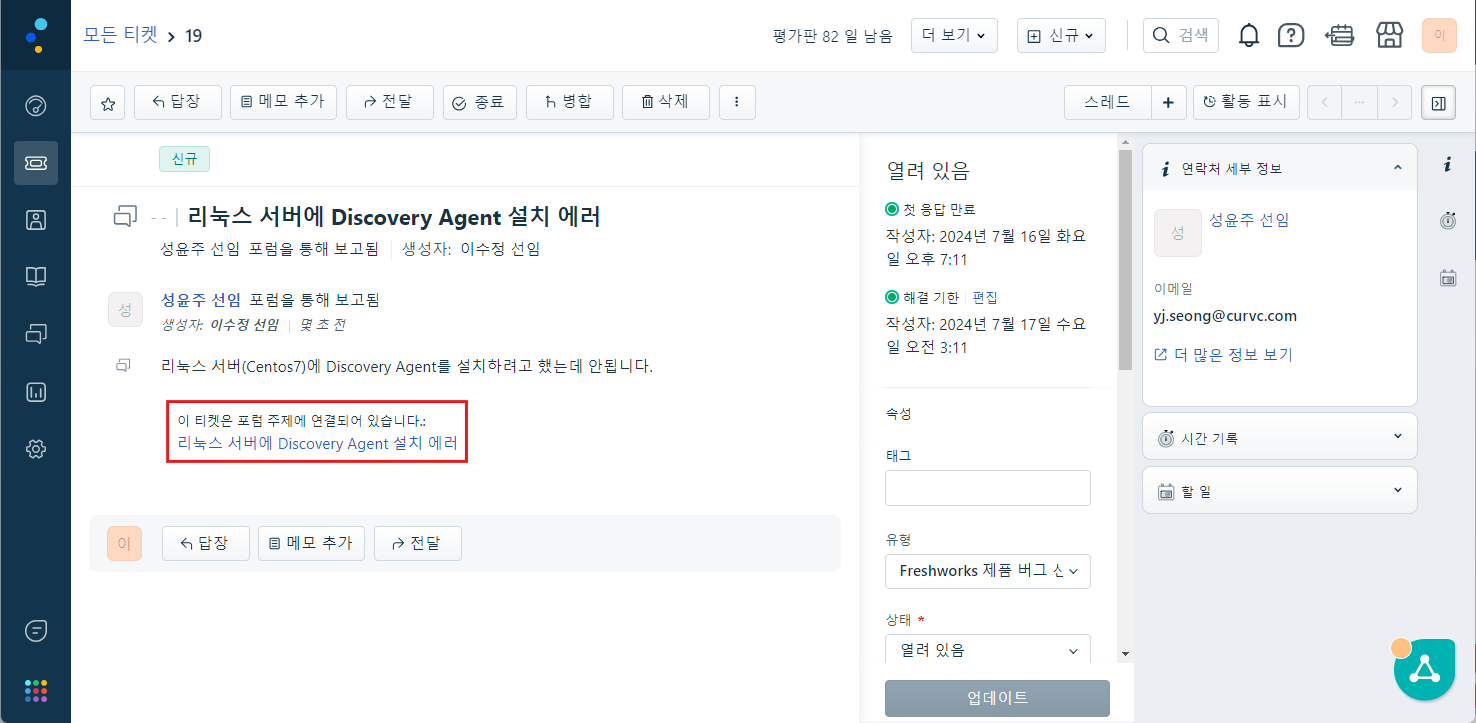Open the Tickets icon in left sidebar
Screen dimensions: 1476x723
(x=36, y=163)
